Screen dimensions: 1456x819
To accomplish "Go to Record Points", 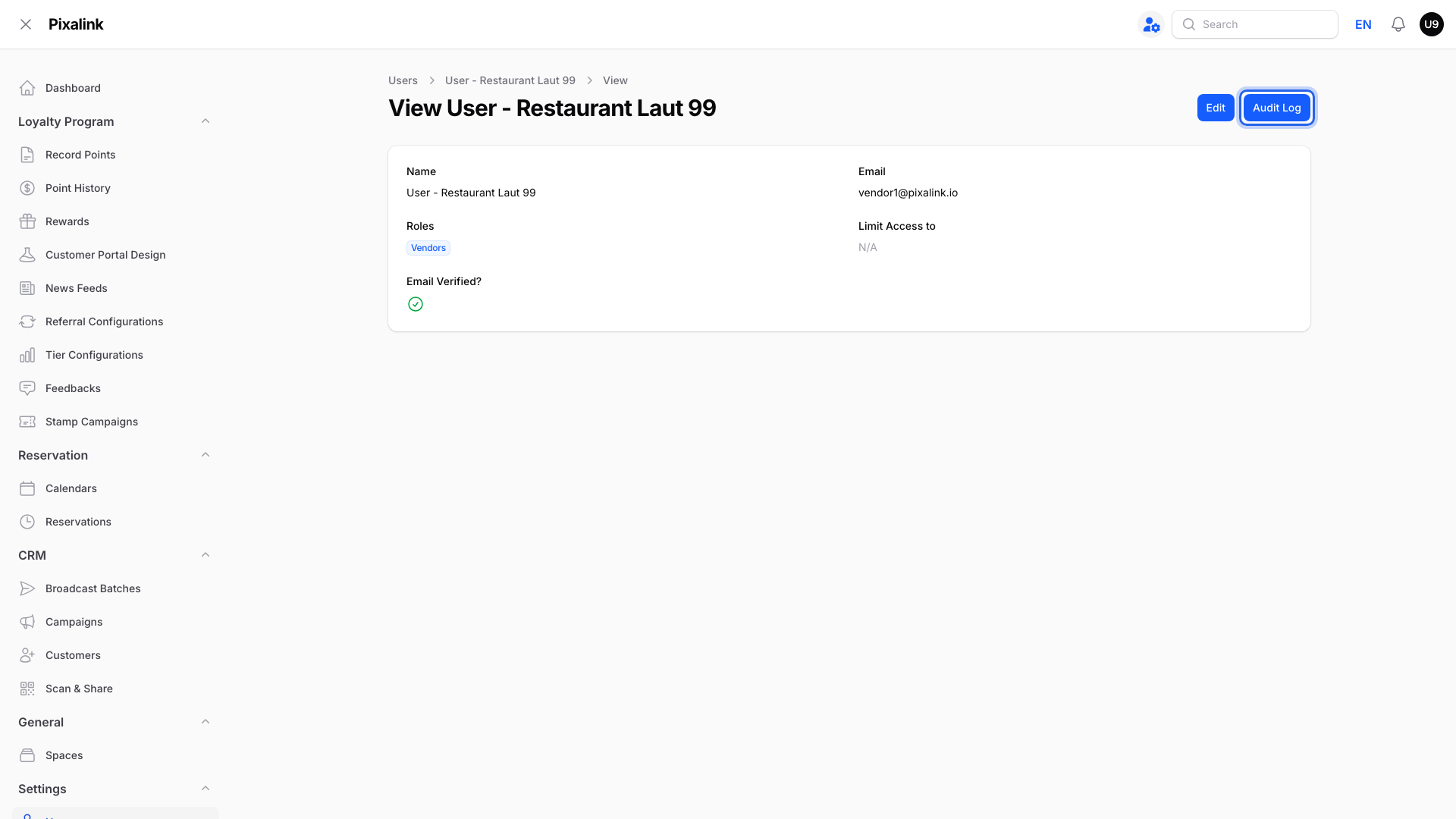I will click(x=115, y=155).
